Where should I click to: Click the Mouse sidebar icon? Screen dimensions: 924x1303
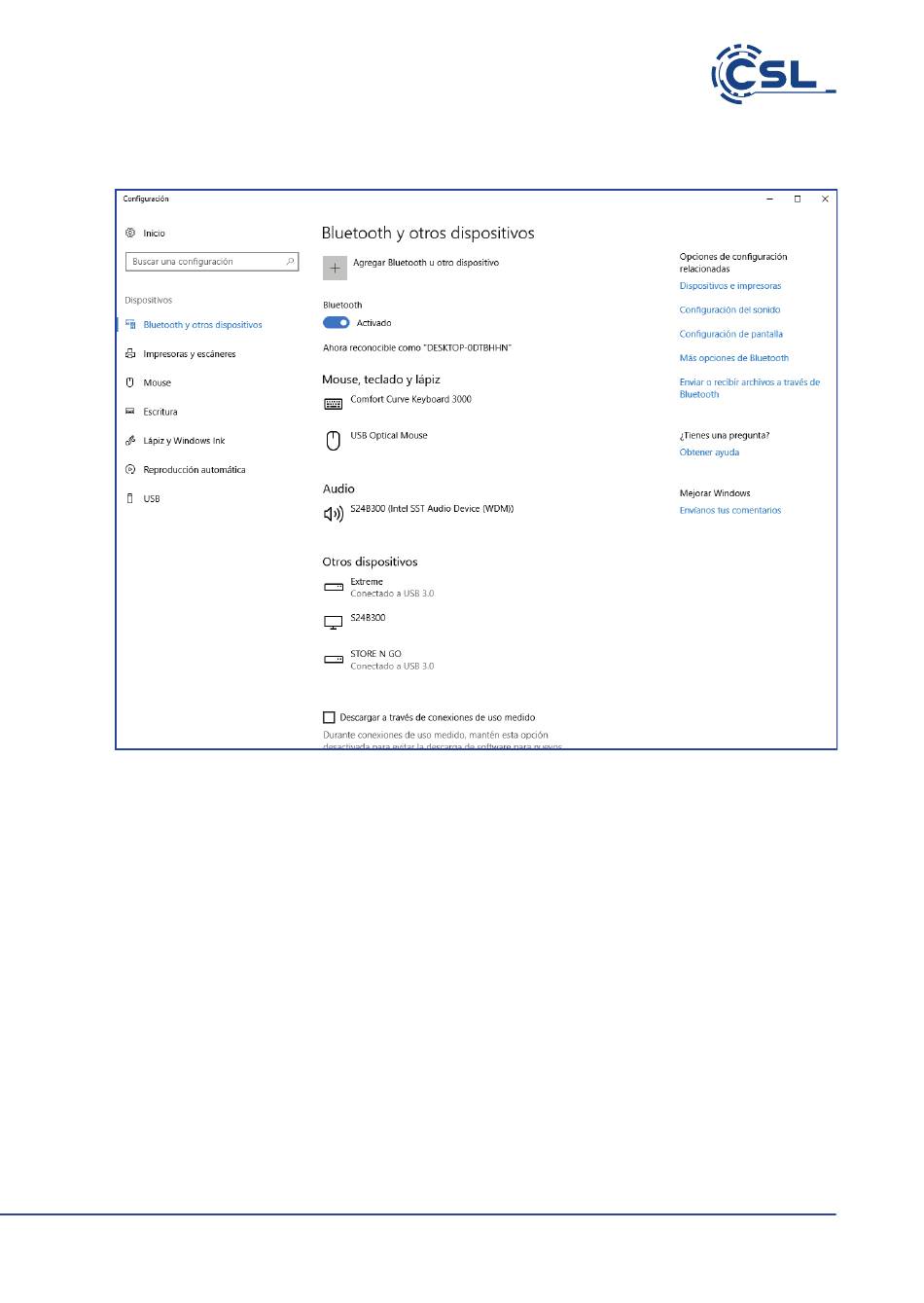(130, 382)
